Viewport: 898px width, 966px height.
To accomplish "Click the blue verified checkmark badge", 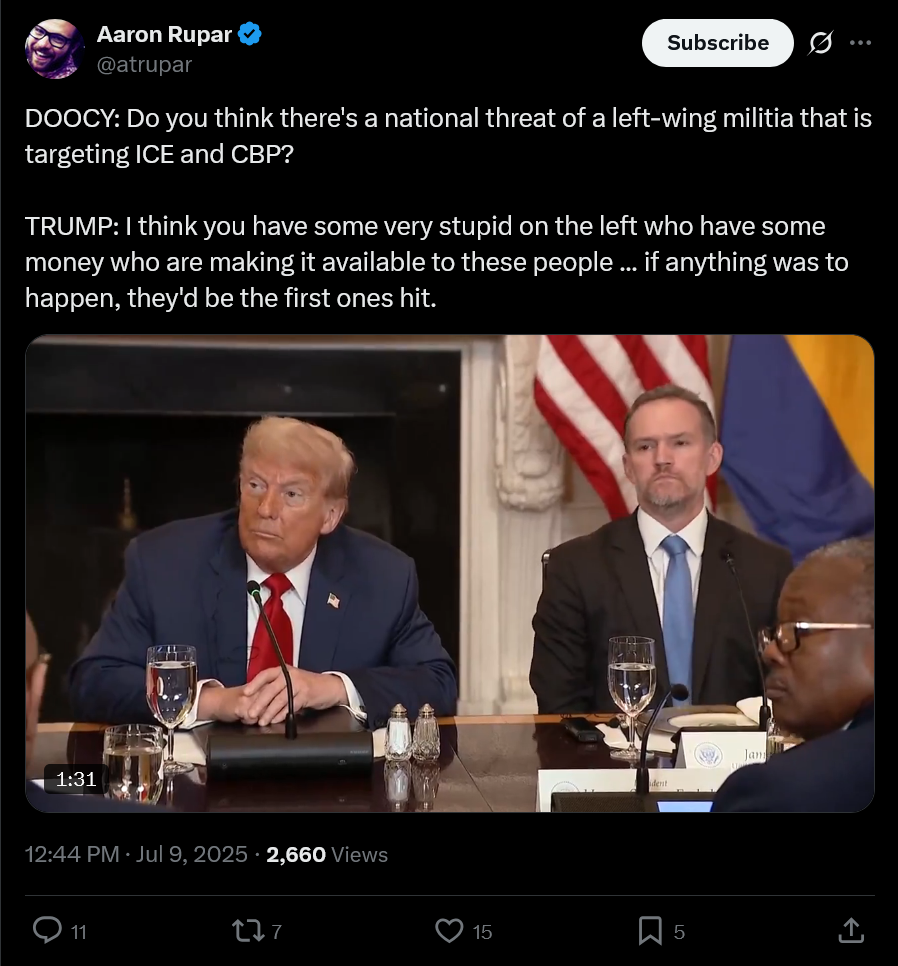I will pyautogui.click(x=250, y=34).
